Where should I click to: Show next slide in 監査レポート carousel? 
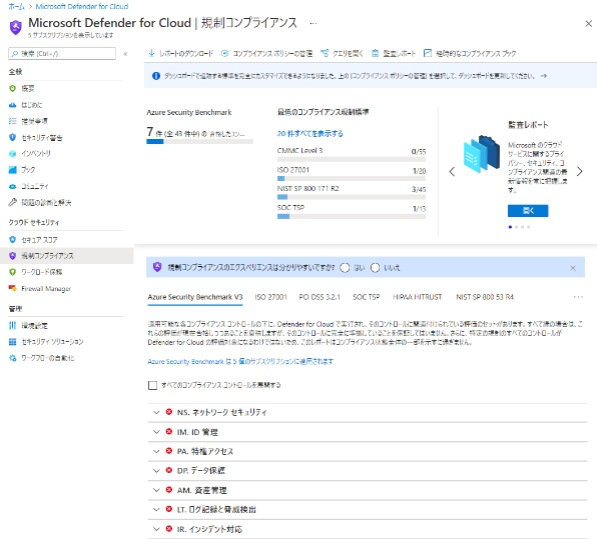(x=579, y=172)
